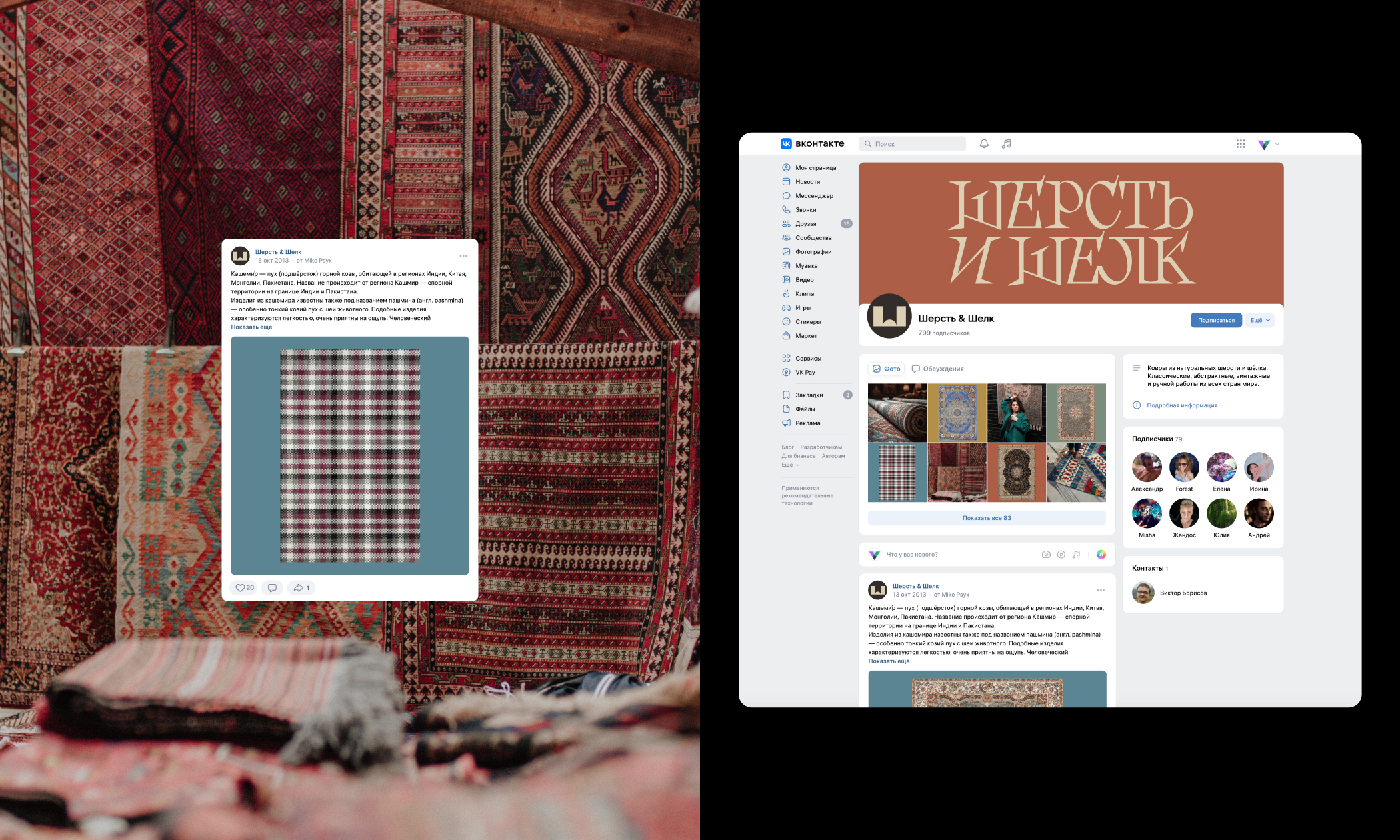Open the Messenger sidebar item

click(x=813, y=196)
